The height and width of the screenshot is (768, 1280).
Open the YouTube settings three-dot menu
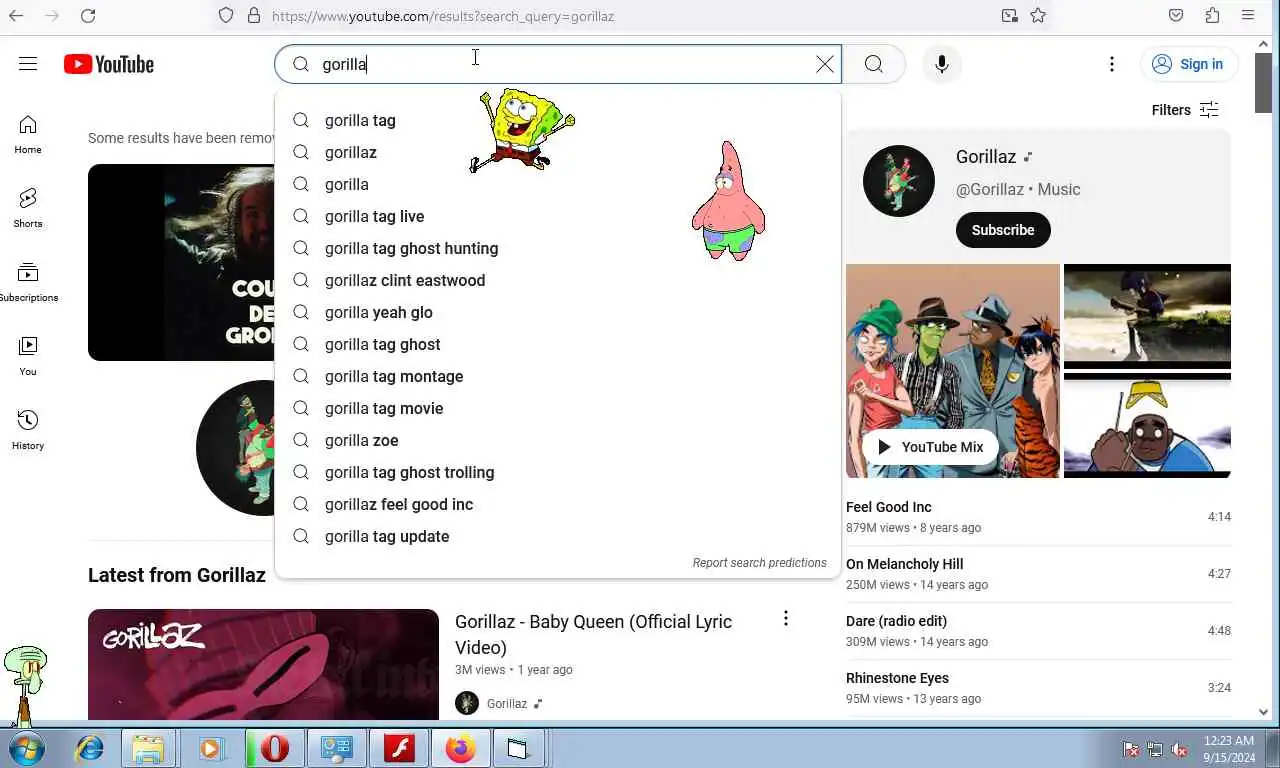click(1112, 64)
